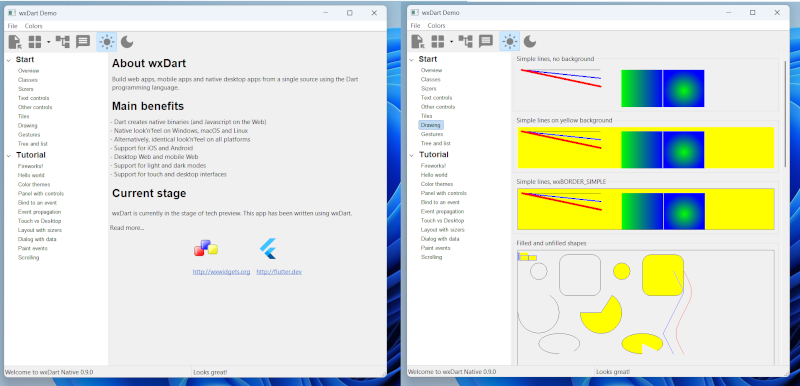Click the grid layout icon in right window
800x386 pixels.
pos(438,41)
